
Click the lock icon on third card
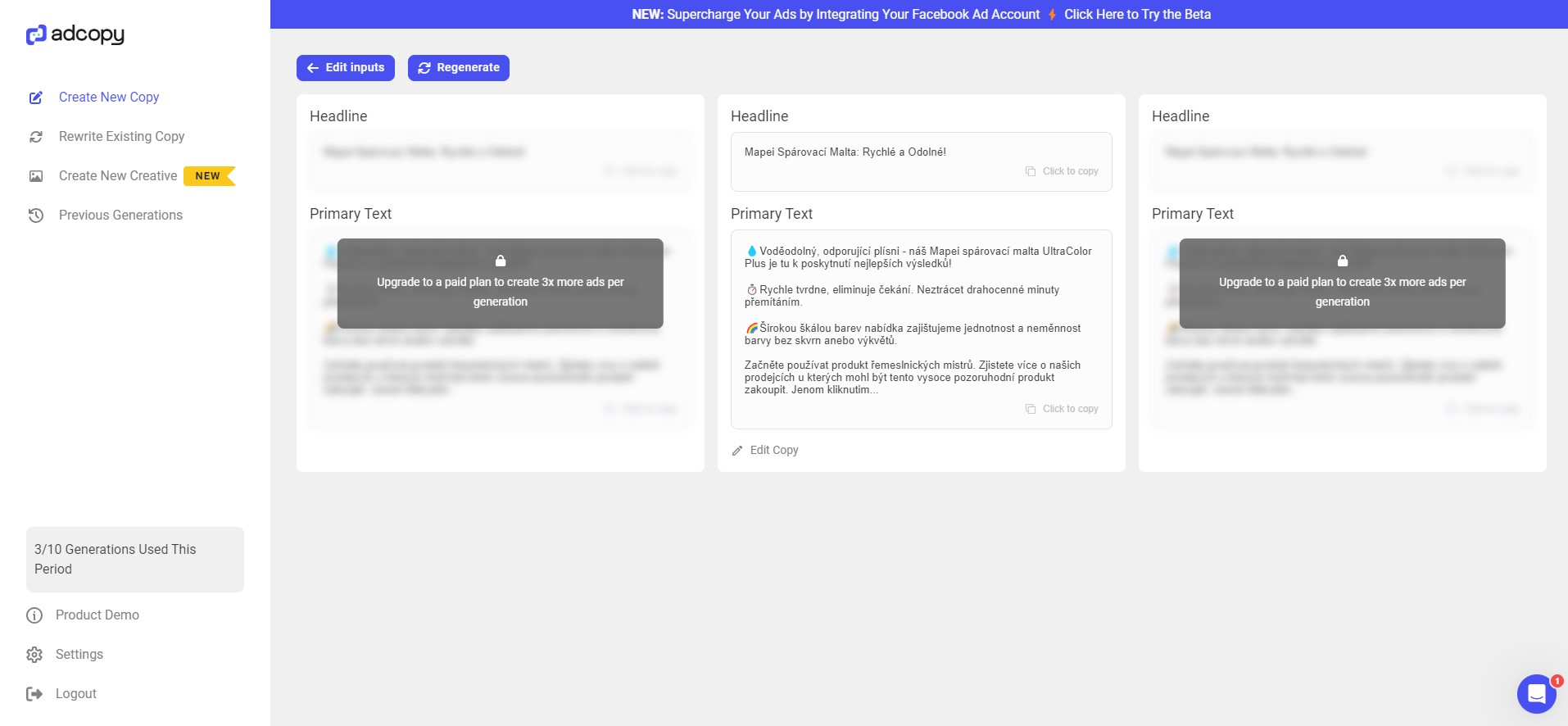coord(1343,261)
